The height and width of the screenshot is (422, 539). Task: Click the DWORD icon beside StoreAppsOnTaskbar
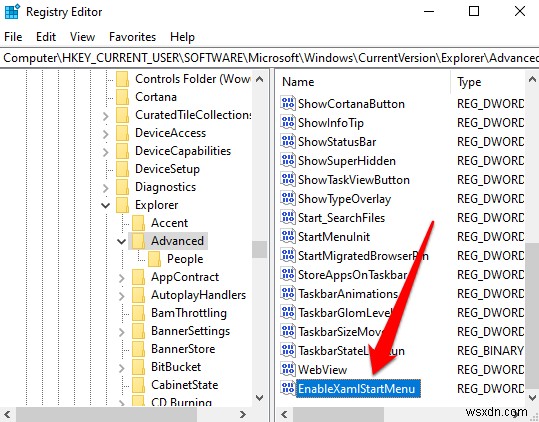(x=288, y=274)
